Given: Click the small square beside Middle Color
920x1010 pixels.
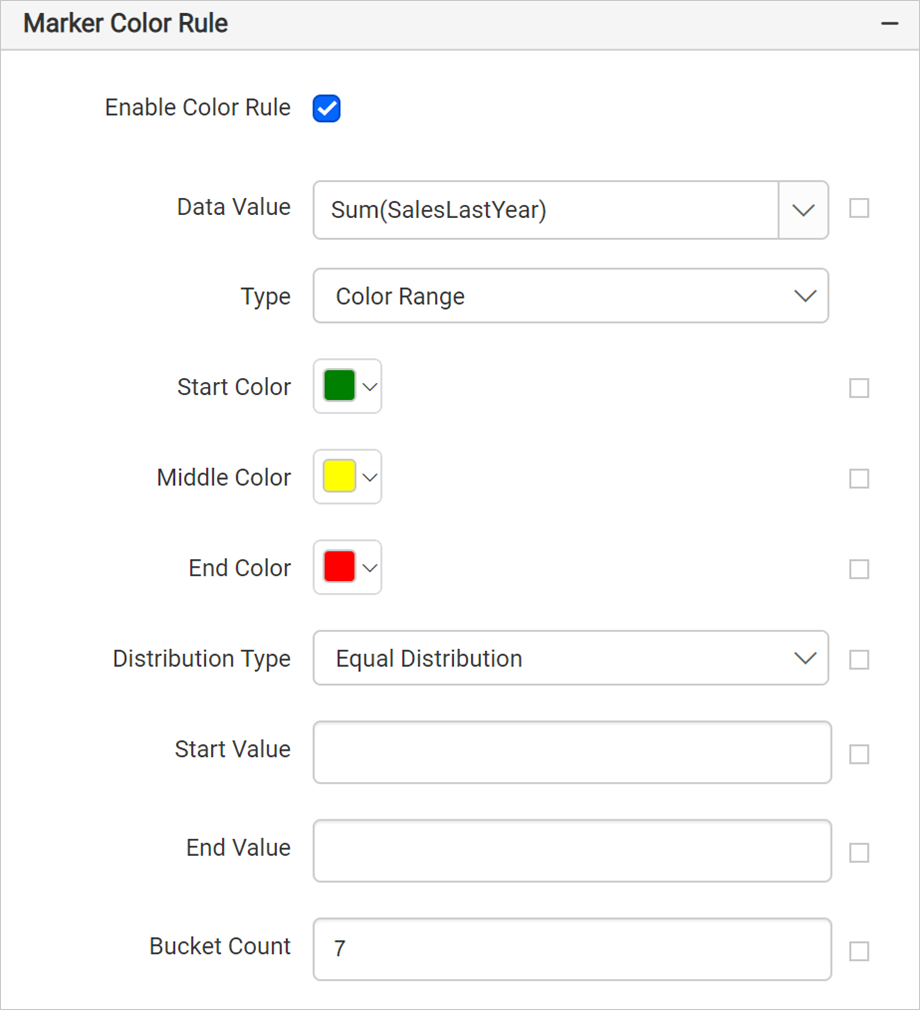Looking at the screenshot, I should (x=859, y=479).
